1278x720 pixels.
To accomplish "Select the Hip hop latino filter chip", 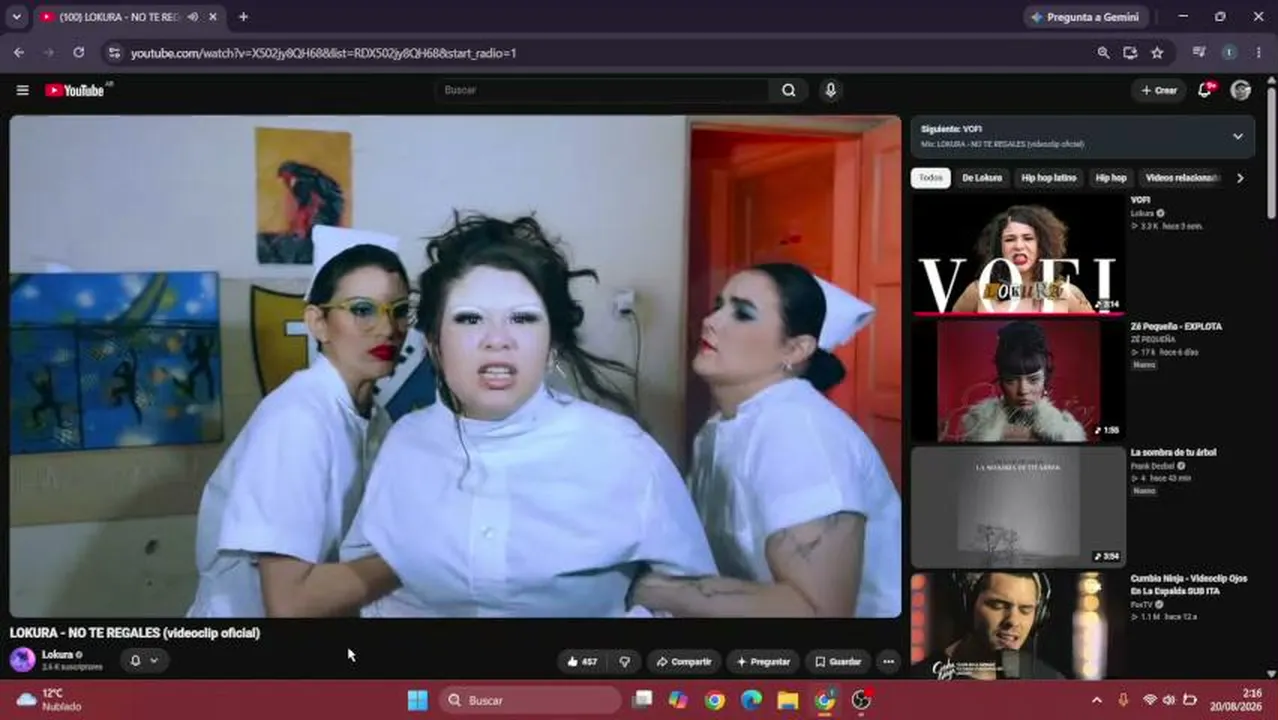I will [x=1049, y=178].
